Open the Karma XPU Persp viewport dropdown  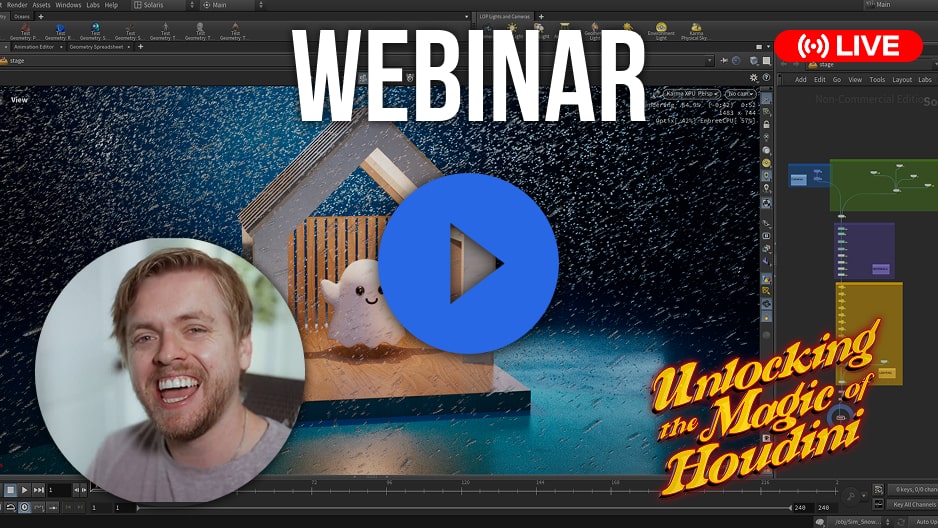coord(690,94)
